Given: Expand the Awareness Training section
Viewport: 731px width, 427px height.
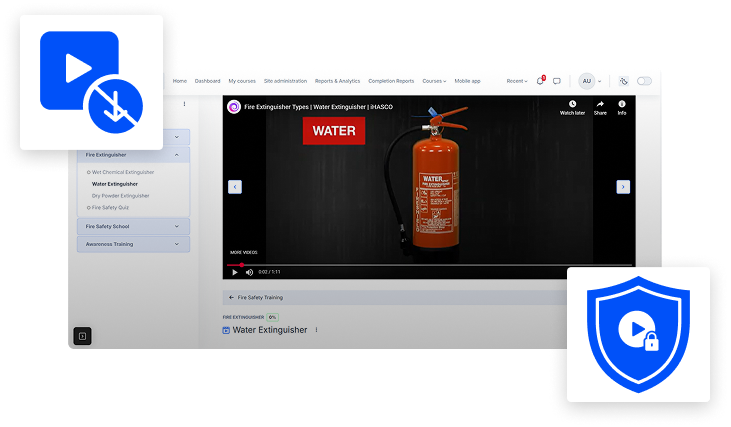Looking at the screenshot, I should click(133, 244).
